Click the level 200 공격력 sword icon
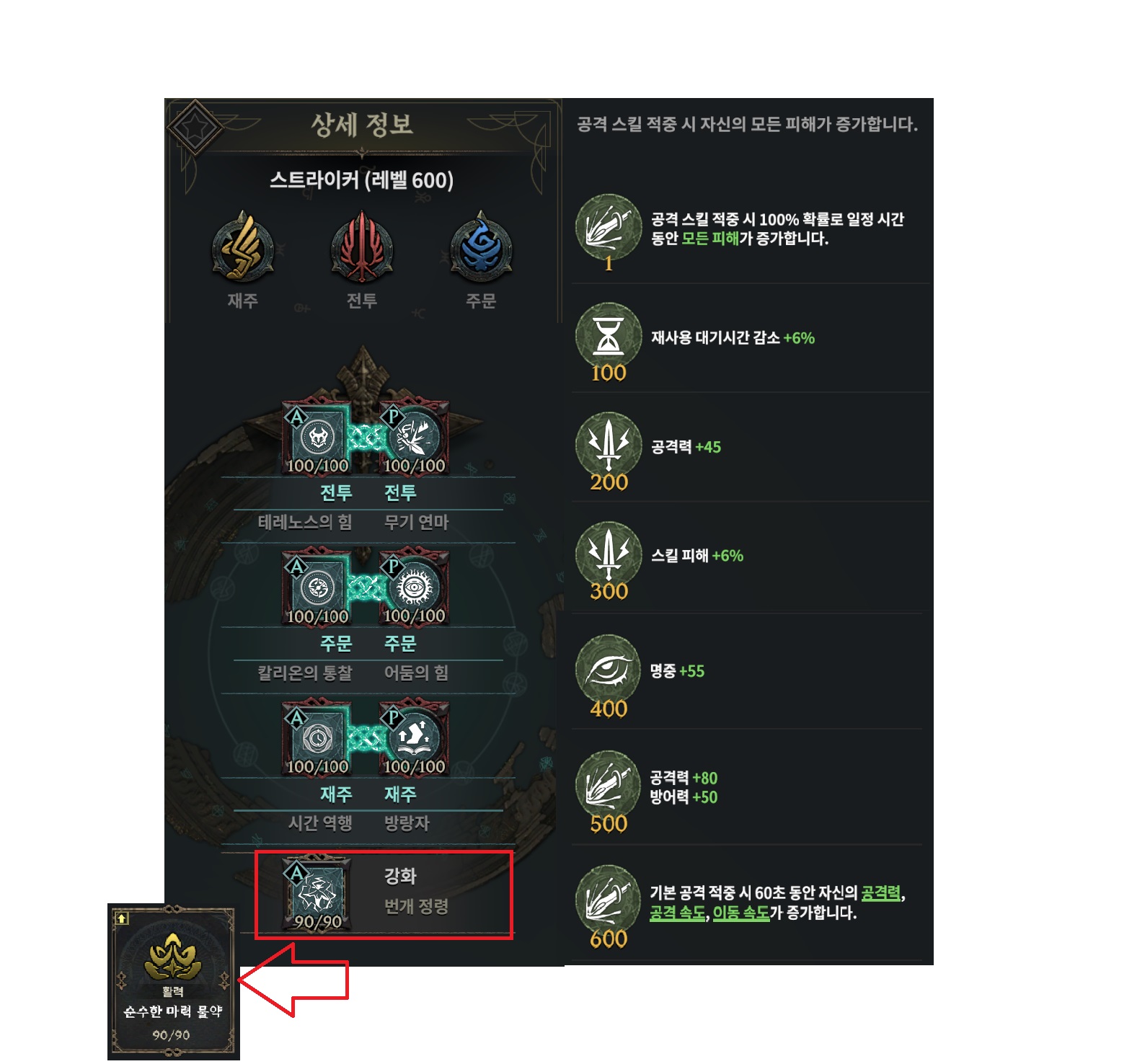This screenshot has width=1132, height=1064. pos(609,445)
